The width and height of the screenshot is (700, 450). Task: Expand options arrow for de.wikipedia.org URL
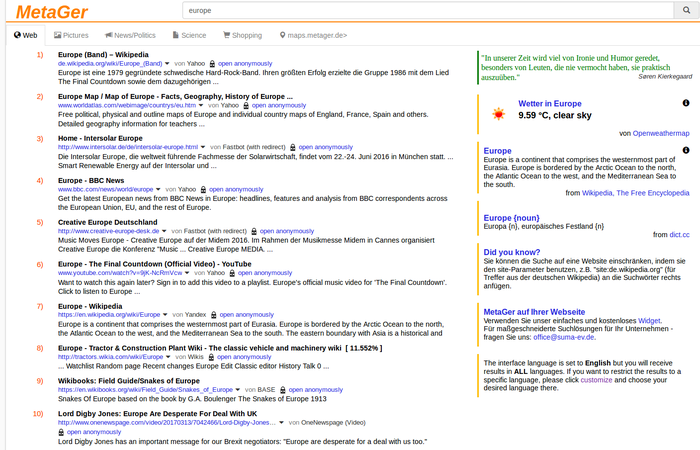click(x=167, y=64)
